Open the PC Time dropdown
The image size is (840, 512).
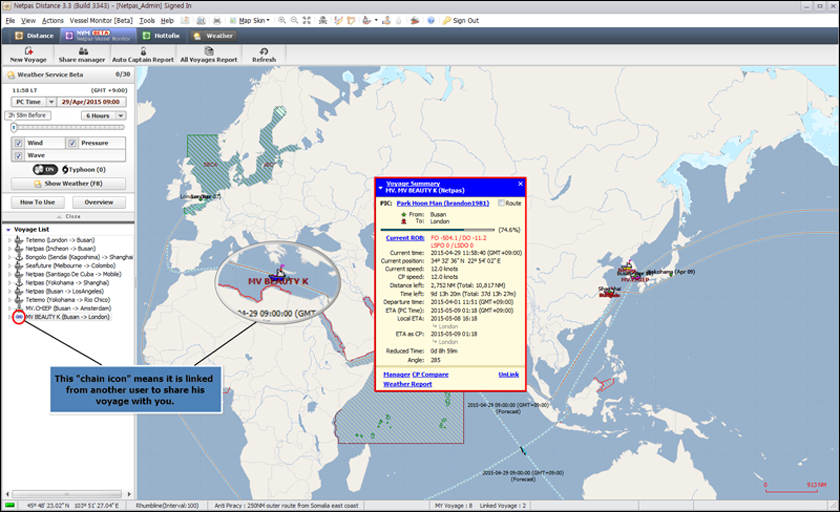(51, 102)
